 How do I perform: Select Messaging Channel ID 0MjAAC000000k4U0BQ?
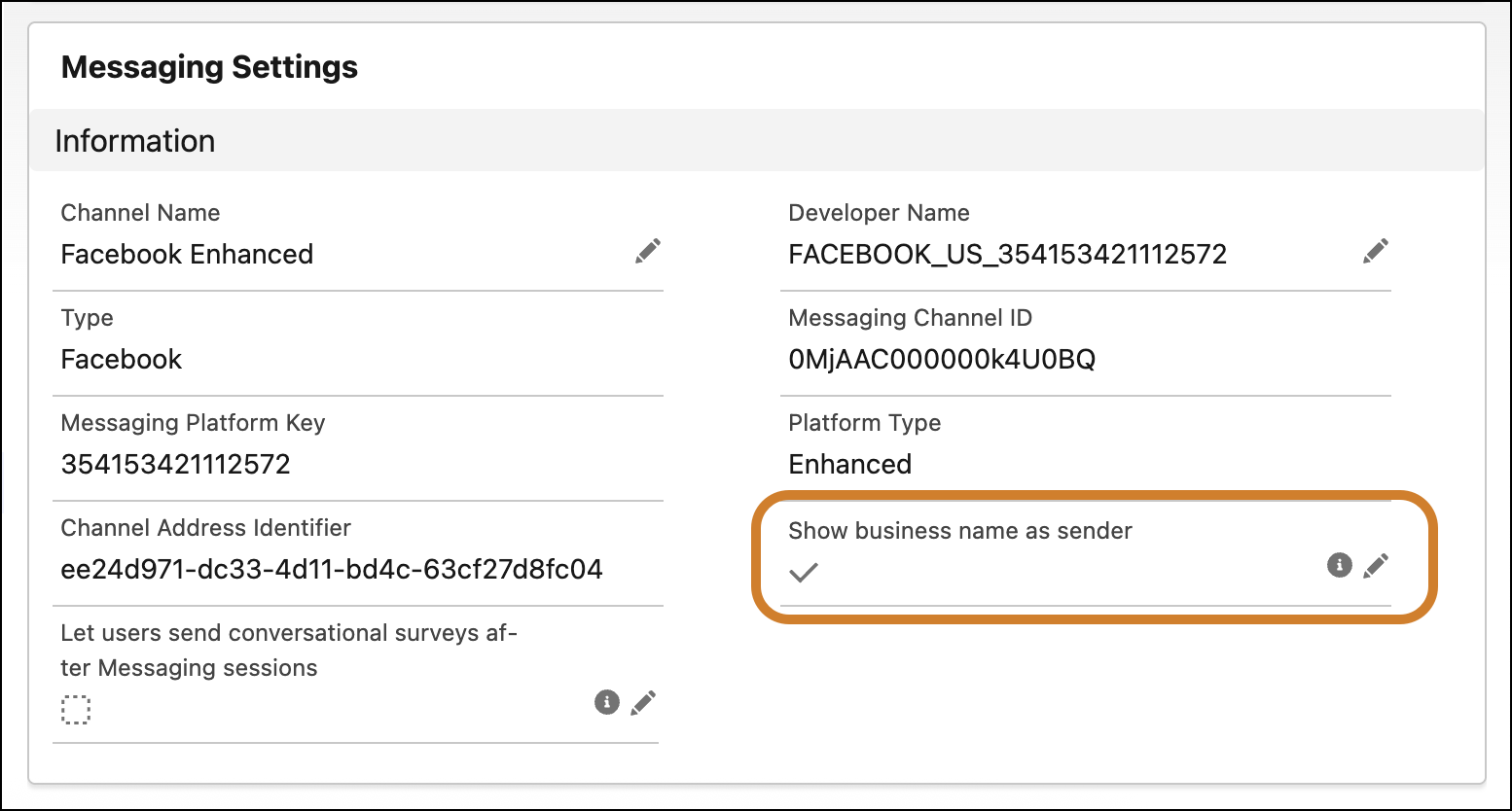pos(942,359)
